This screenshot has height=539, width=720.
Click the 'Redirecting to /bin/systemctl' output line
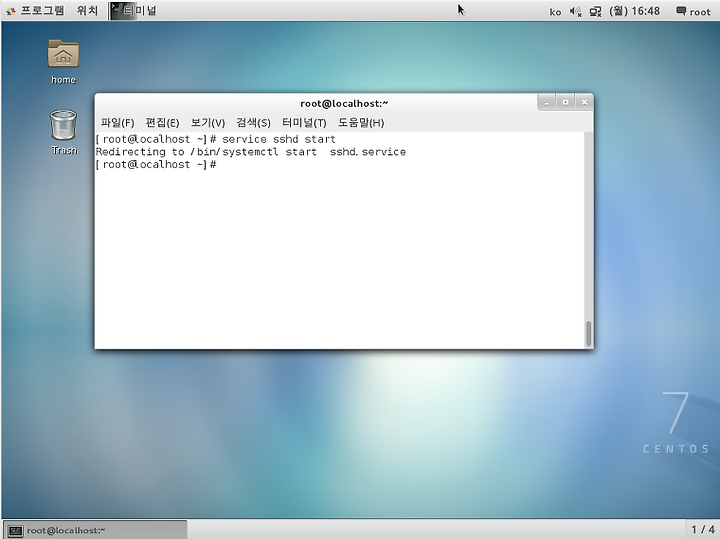coord(251,152)
